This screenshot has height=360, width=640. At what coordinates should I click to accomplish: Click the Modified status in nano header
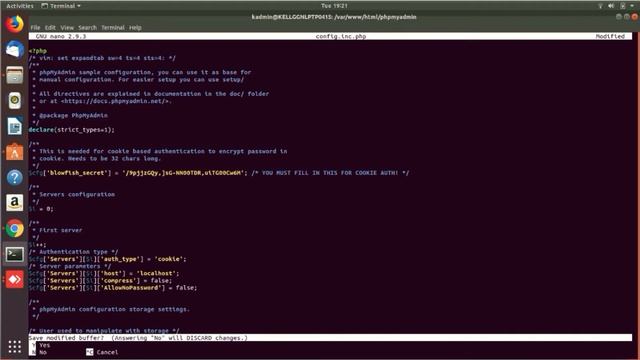(x=610, y=36)
